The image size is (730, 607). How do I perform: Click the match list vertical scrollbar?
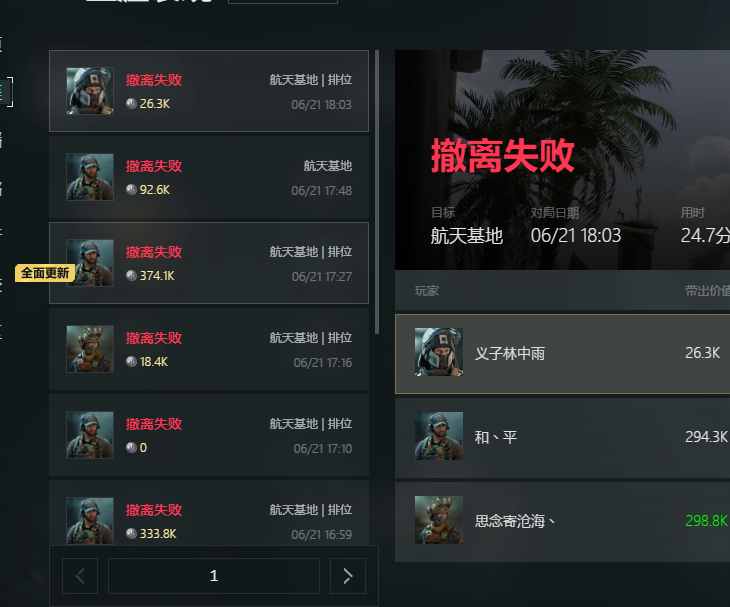point(377,192)
